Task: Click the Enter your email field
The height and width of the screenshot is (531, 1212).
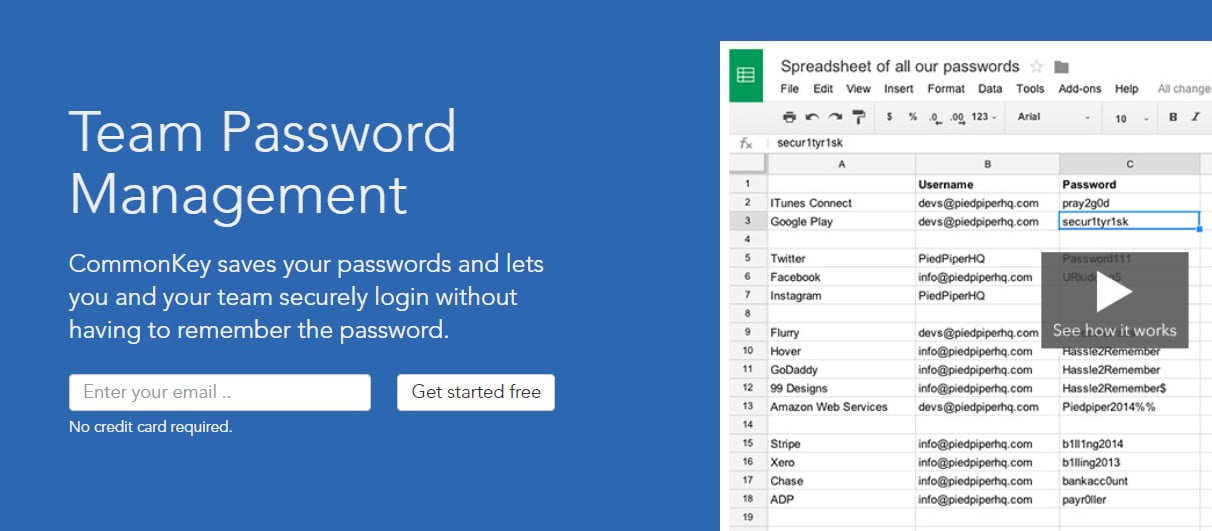Action: [219, 392]
